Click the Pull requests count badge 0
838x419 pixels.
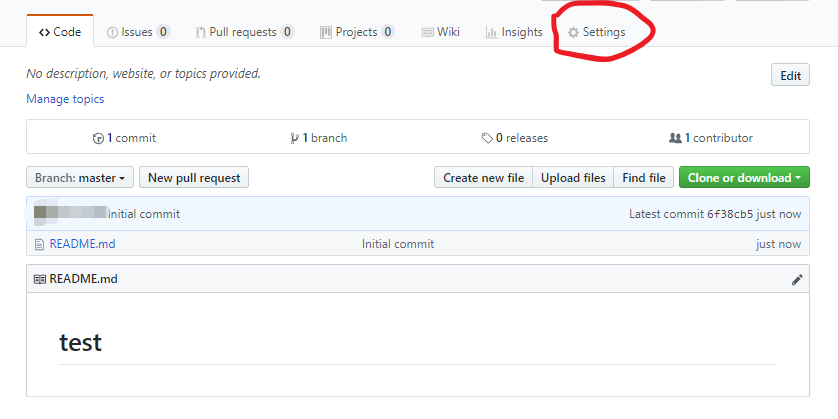pyautogui.click(x=287, y=32)
